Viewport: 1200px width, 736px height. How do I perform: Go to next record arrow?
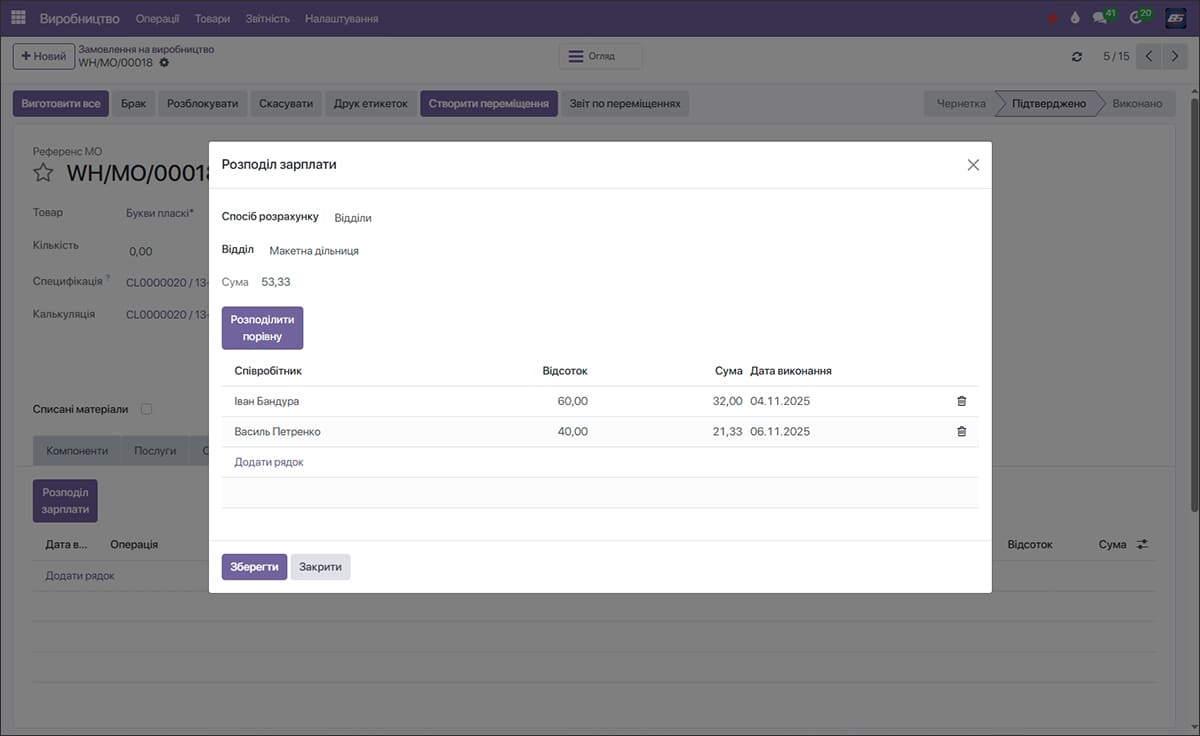1175,57
